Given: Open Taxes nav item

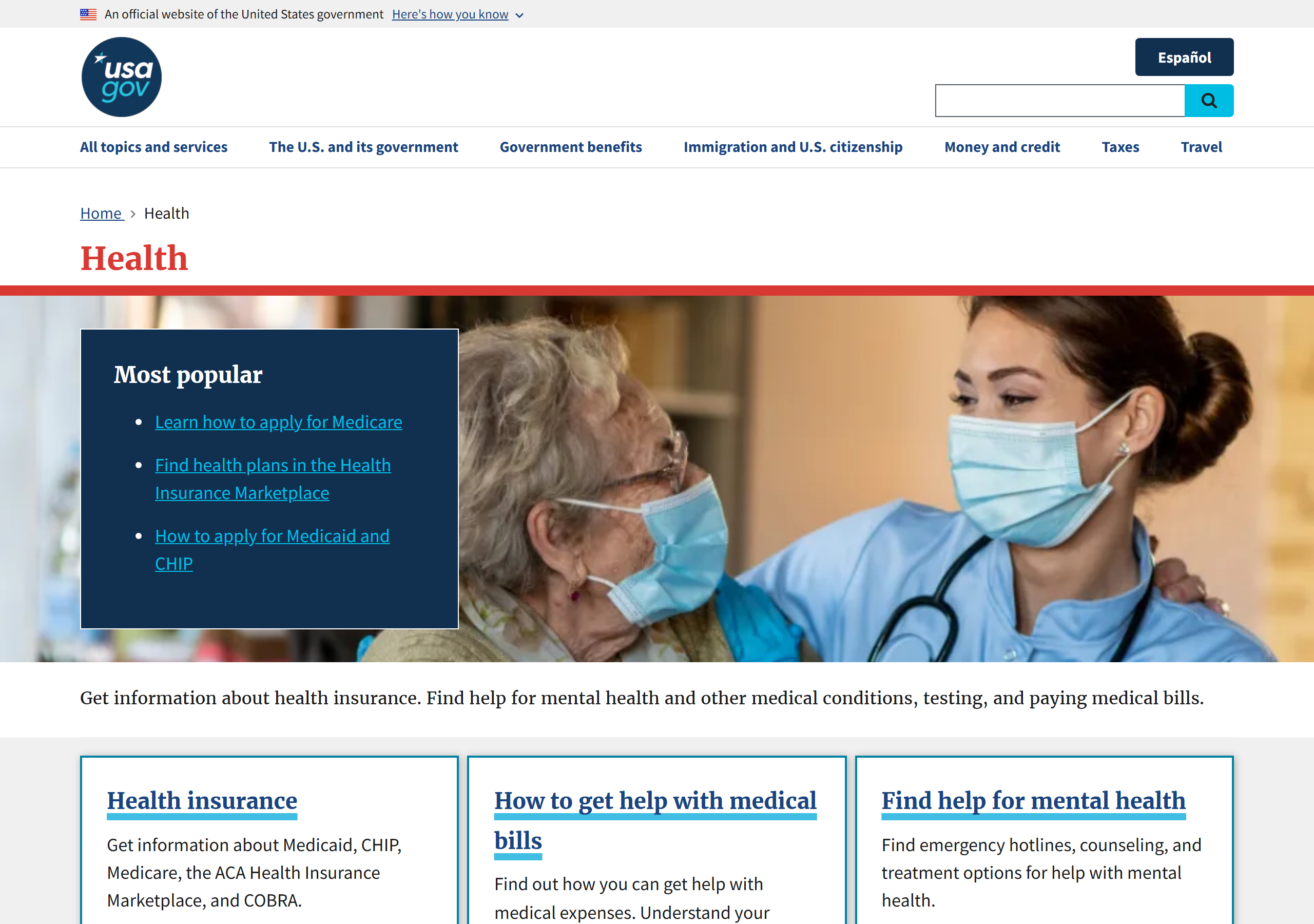Looking at the screenshot, I should point(1120,147).
